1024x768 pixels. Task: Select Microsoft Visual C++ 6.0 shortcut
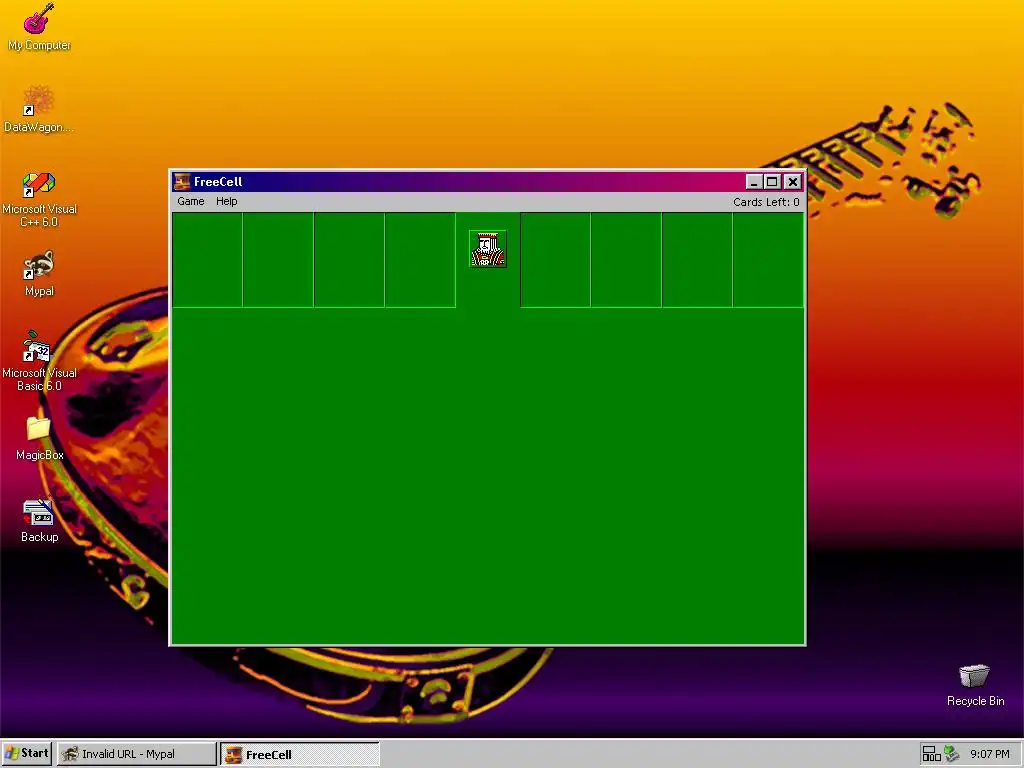(x=39, y=199)
